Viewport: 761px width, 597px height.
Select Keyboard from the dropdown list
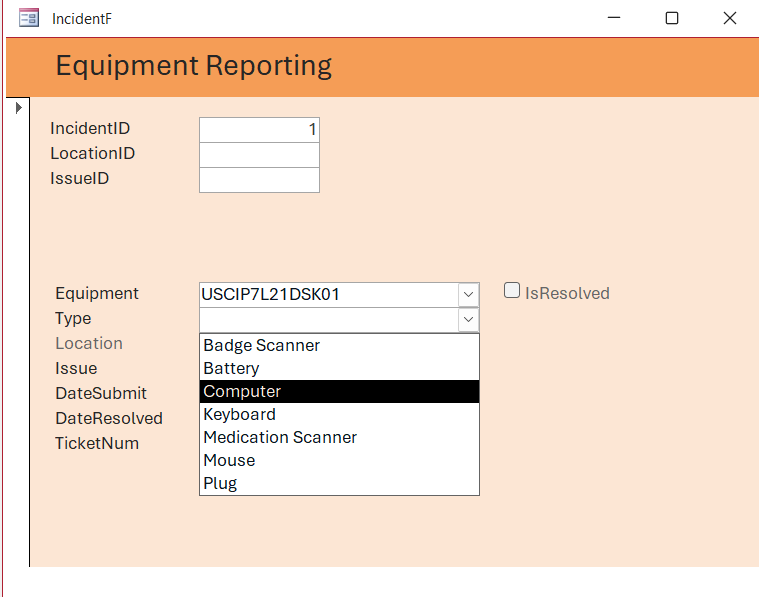[x=339, y=415]
